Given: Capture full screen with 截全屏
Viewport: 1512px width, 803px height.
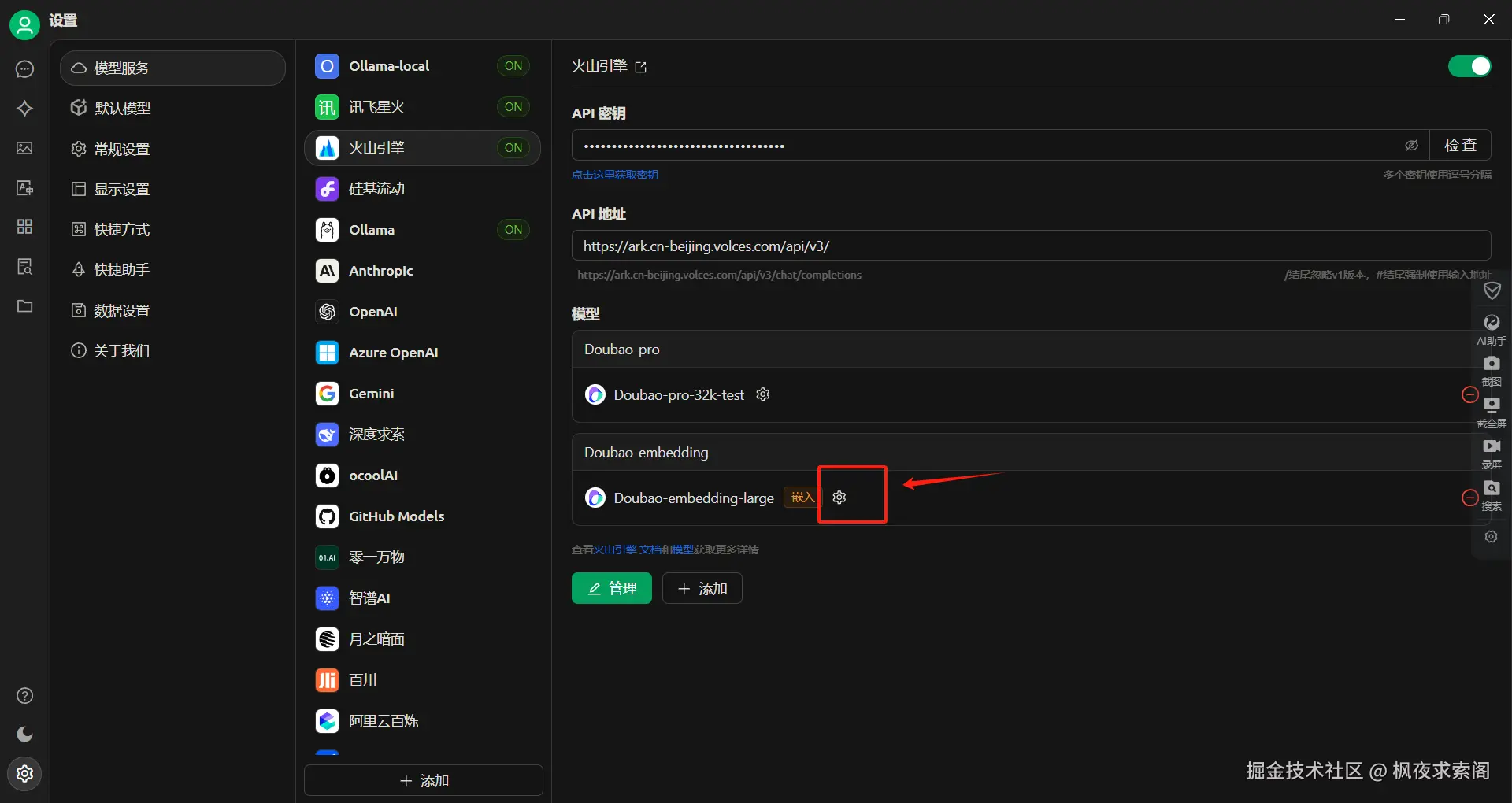Looking at the screenshot, I should click(x=1492, y=413).
